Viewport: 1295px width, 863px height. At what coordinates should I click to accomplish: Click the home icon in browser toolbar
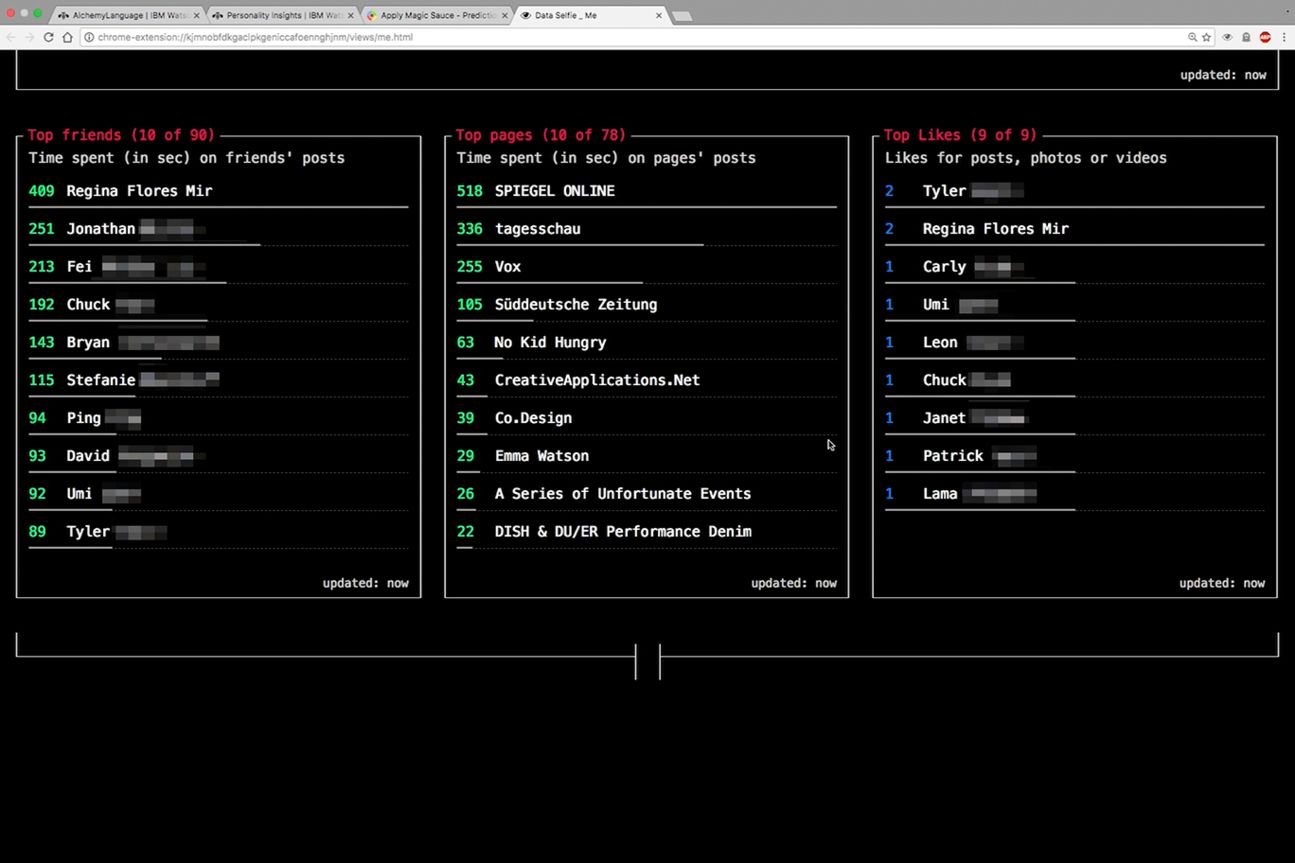click(67, 37)
